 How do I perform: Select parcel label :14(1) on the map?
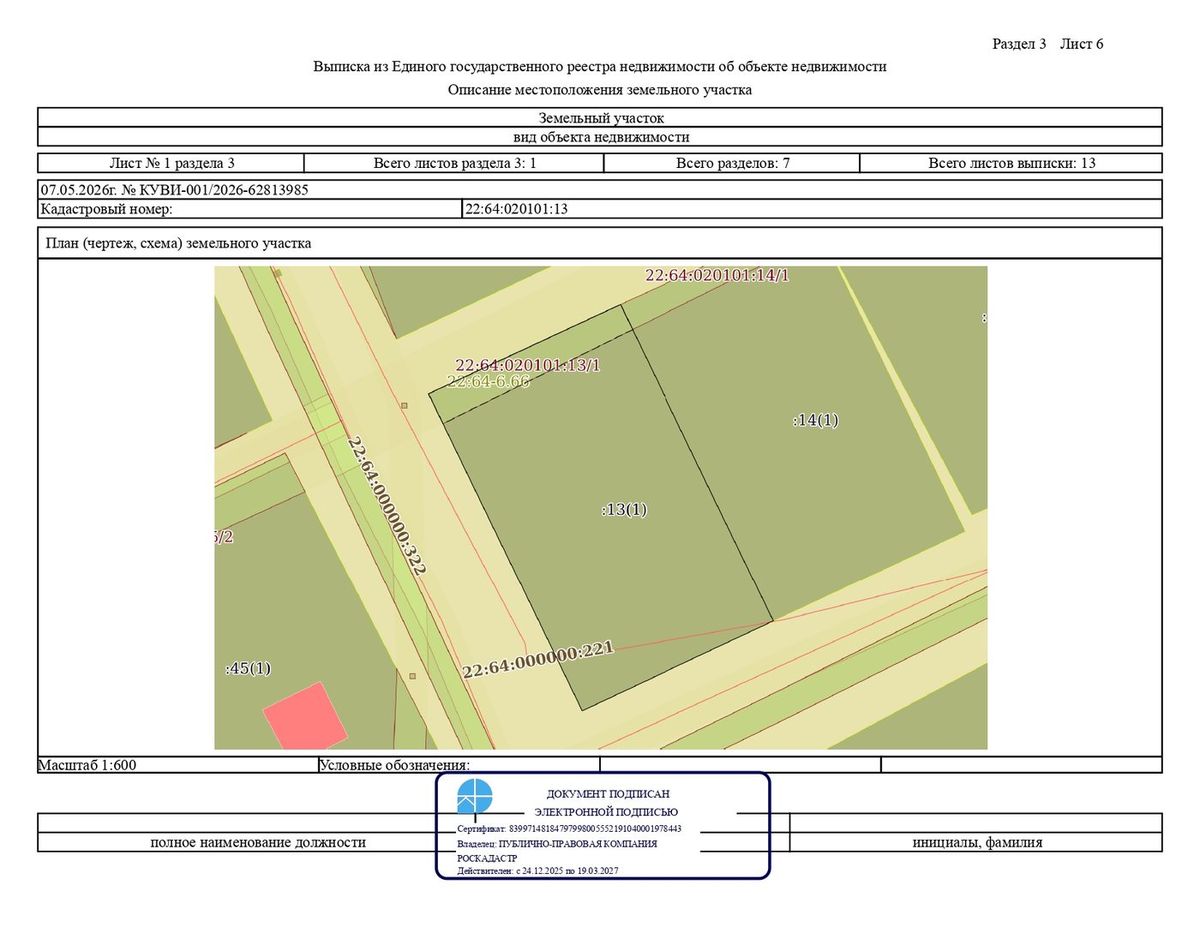[x=815, y=420]
